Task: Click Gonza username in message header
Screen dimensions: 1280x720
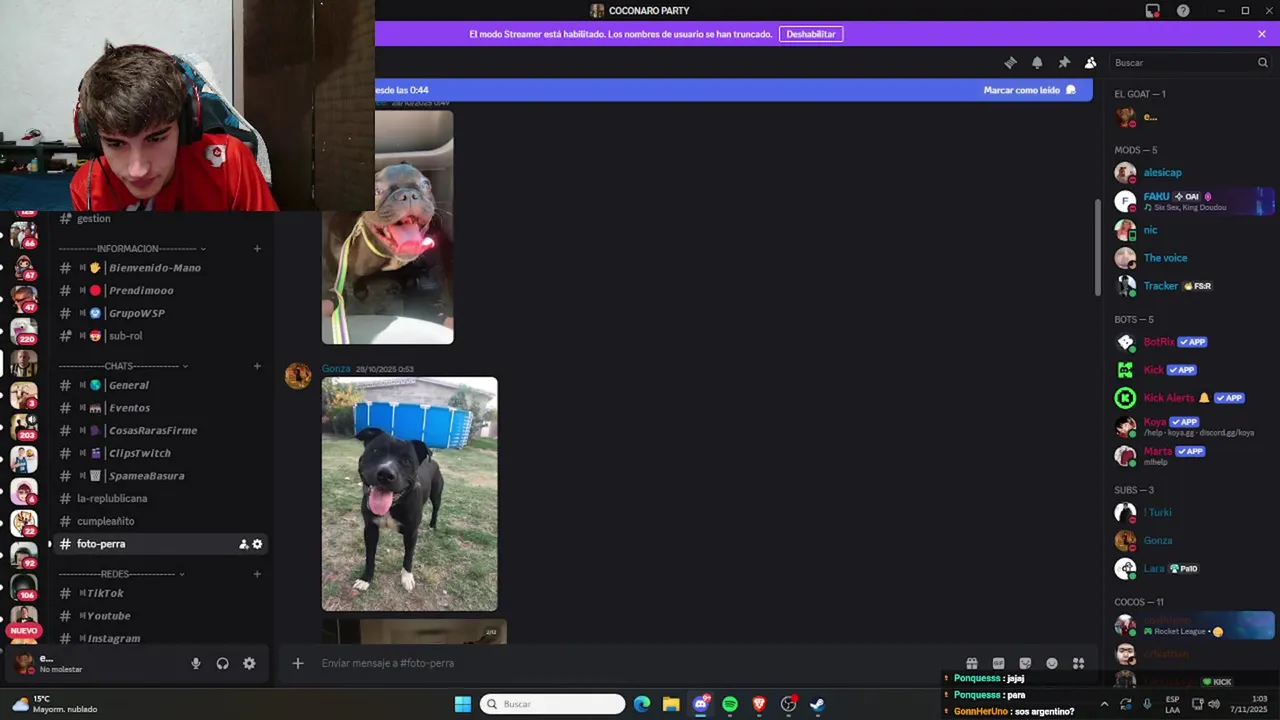Action: click(x=336, y=369)
